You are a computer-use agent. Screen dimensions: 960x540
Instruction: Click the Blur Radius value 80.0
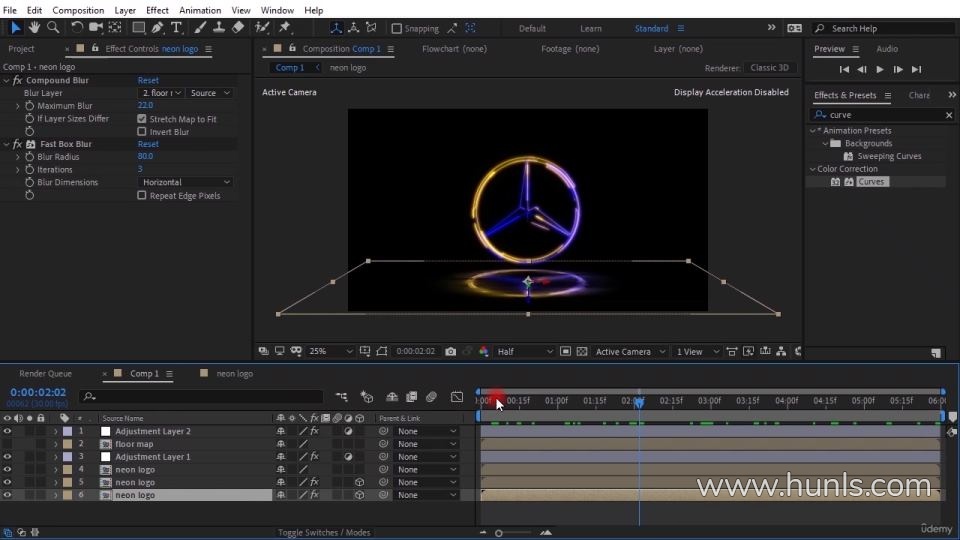145,157
